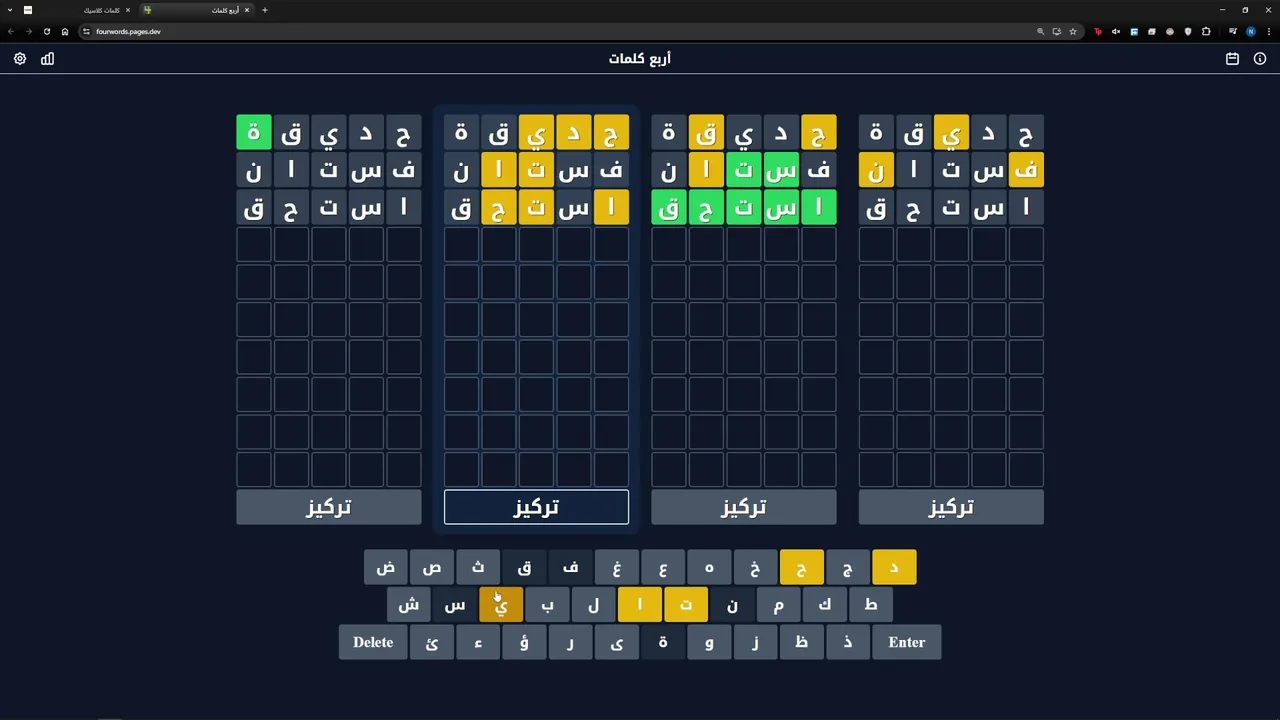Click the browser forward arrow
Screen dimensions: 1280x720
(28, 31)
